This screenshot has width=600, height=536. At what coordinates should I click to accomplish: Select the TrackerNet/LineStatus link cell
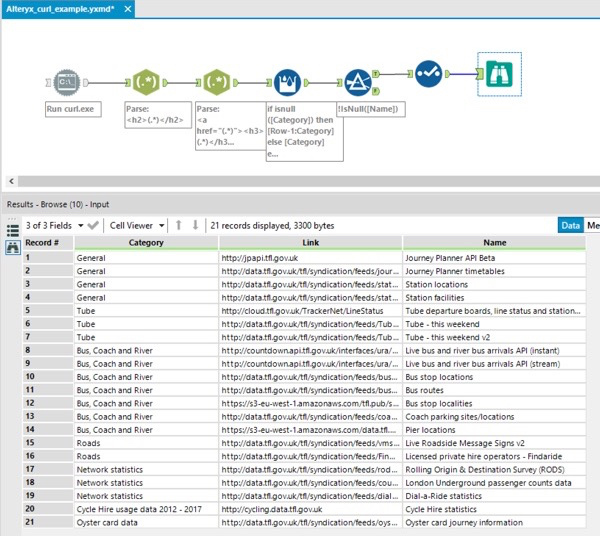pyautogui.click(x=310, y=311)
